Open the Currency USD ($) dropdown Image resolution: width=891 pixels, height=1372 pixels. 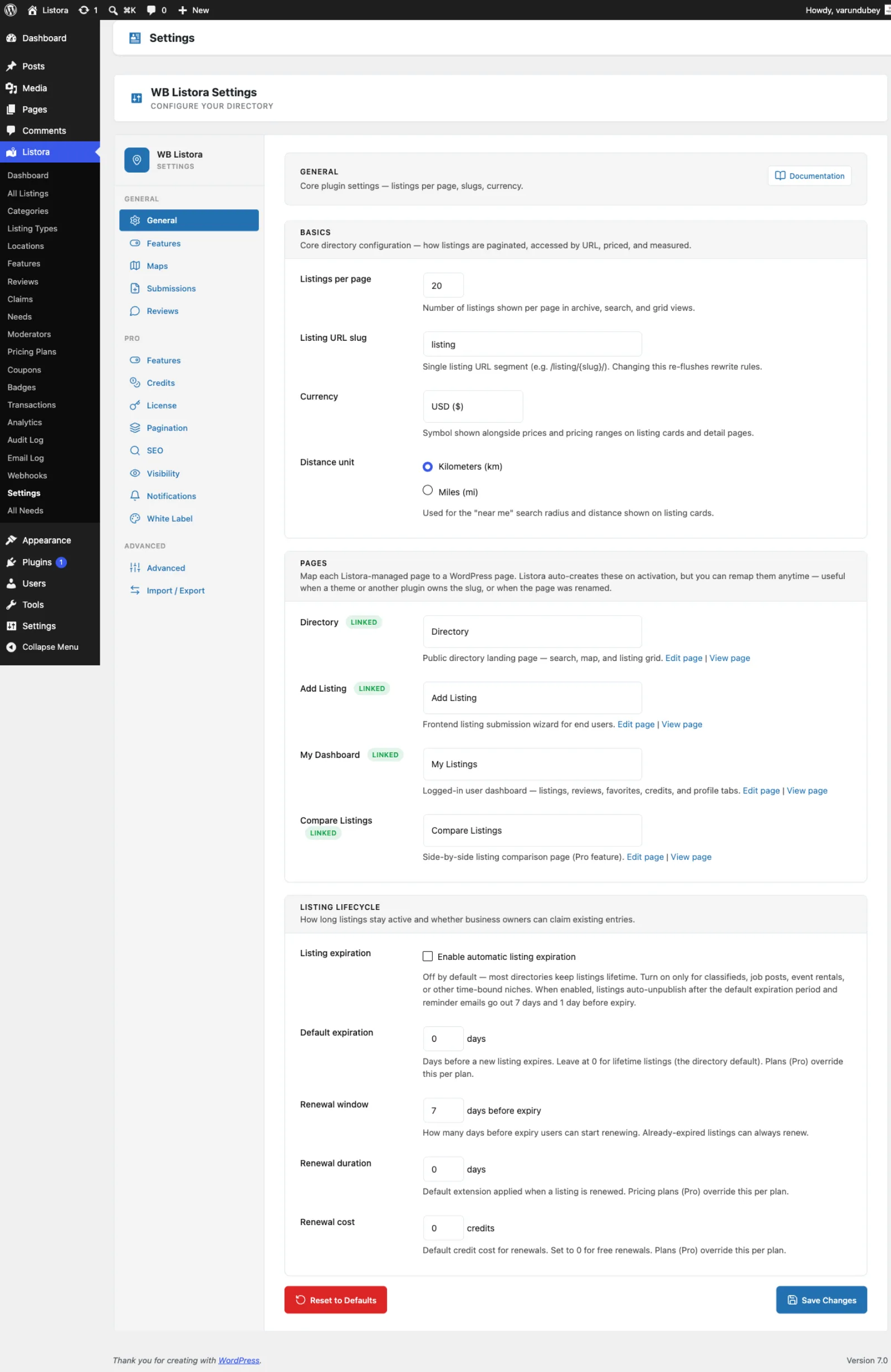[473, 406]
